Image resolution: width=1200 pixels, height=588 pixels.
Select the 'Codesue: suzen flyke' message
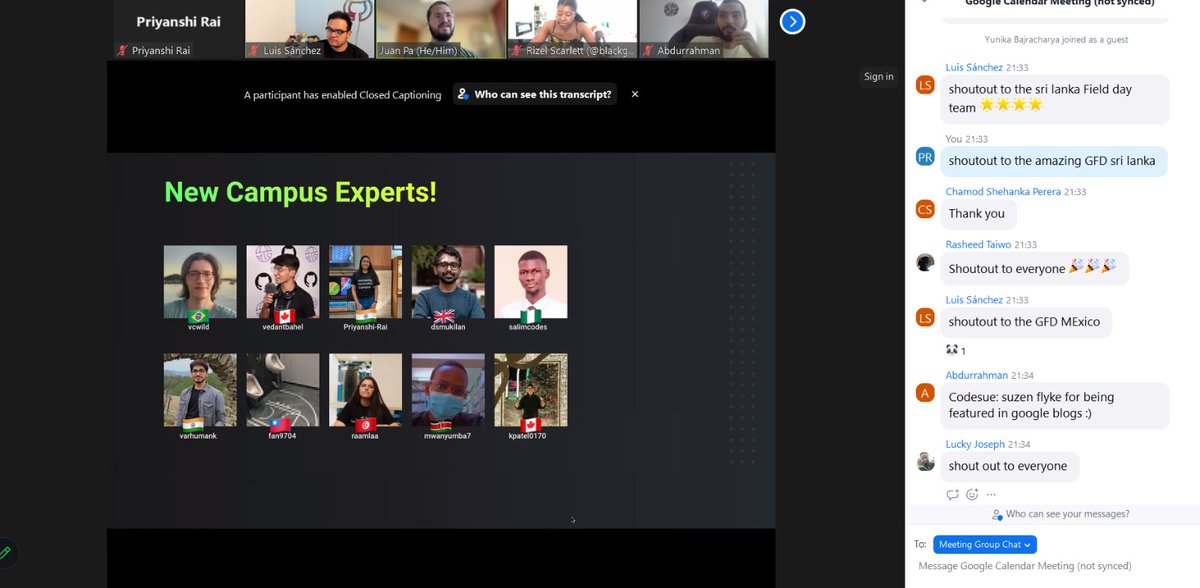1054,405
